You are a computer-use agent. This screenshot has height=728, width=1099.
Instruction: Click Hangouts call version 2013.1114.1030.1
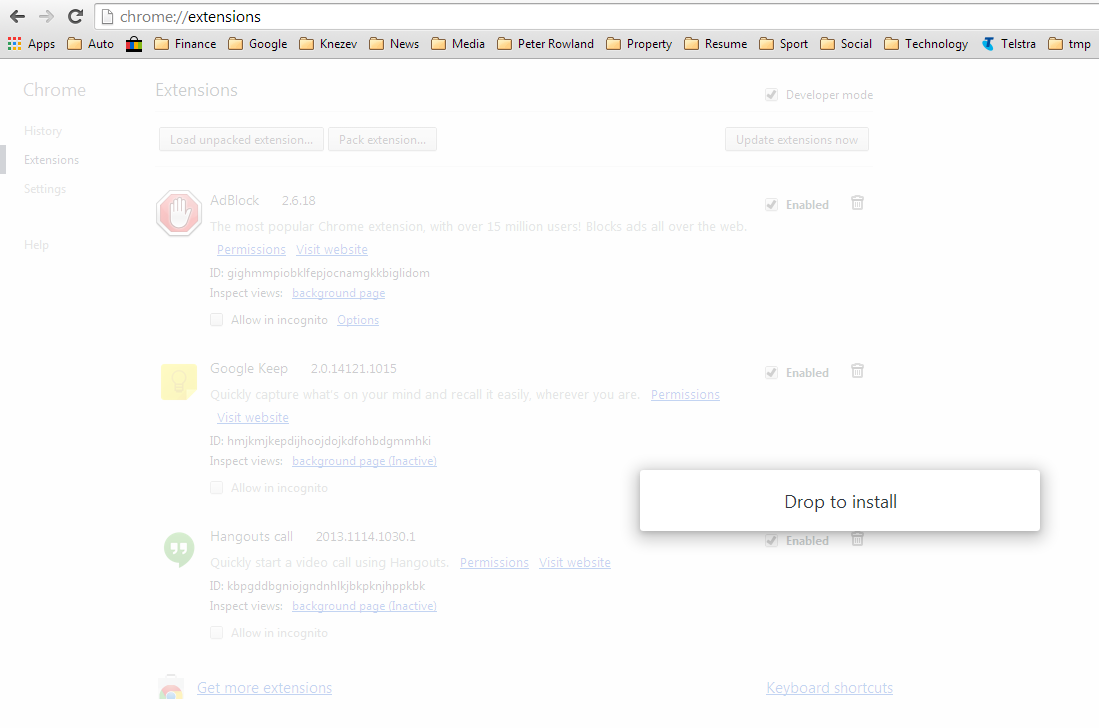click(365, 537)
